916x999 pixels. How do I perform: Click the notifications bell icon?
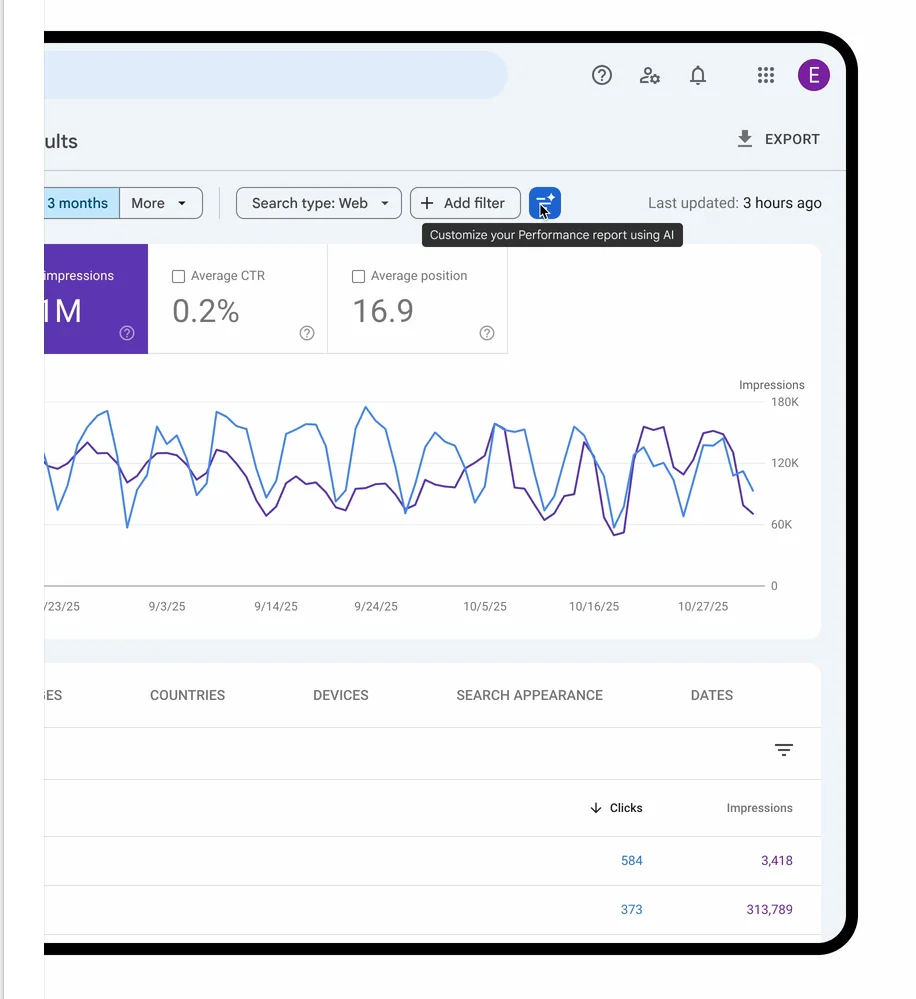(698, 75)
